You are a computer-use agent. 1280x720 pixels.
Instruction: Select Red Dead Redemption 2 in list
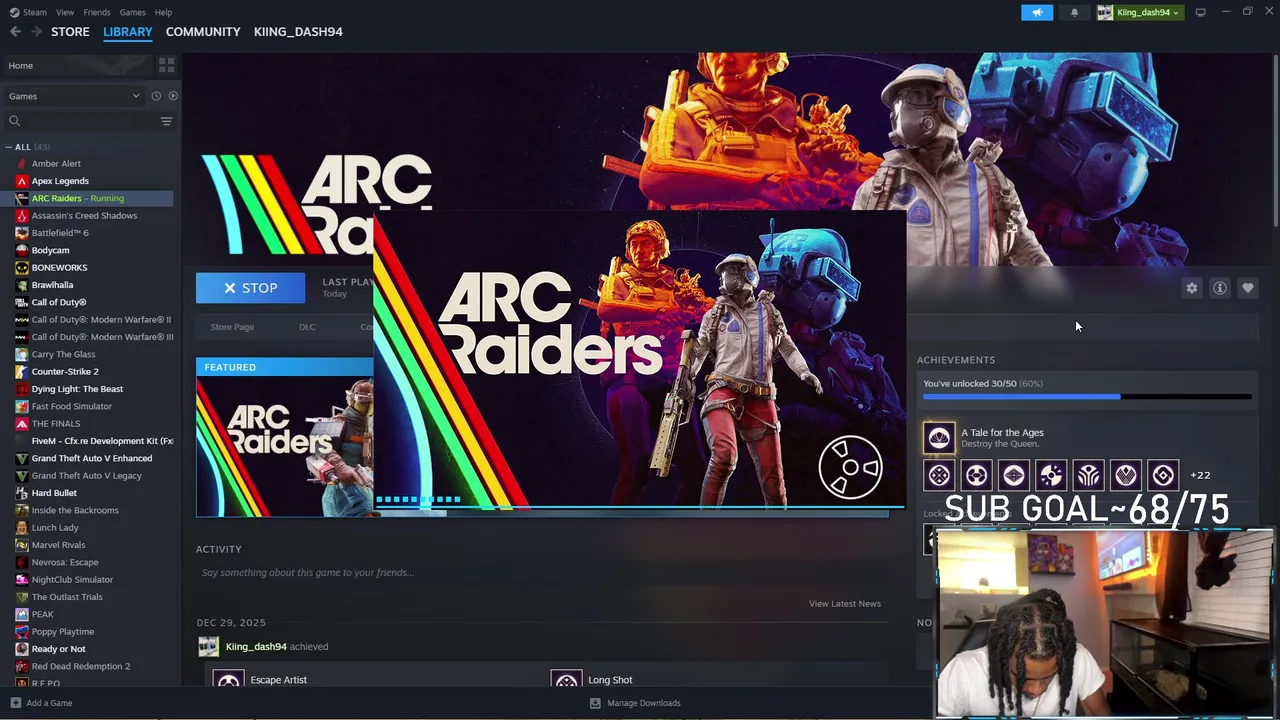coord(81,666)
